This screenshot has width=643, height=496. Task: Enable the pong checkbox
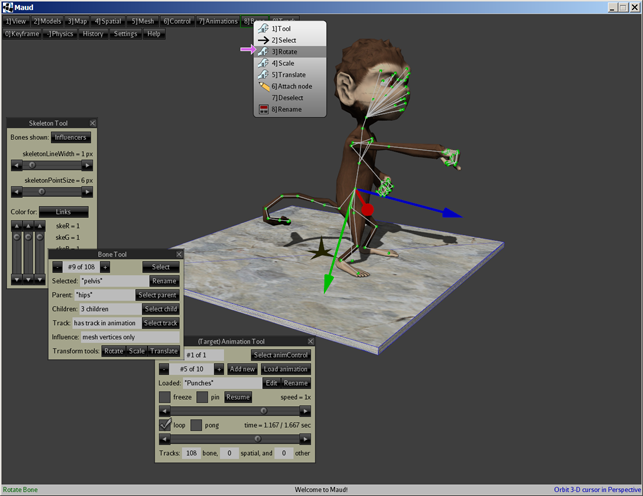click(x=196, y=425)
